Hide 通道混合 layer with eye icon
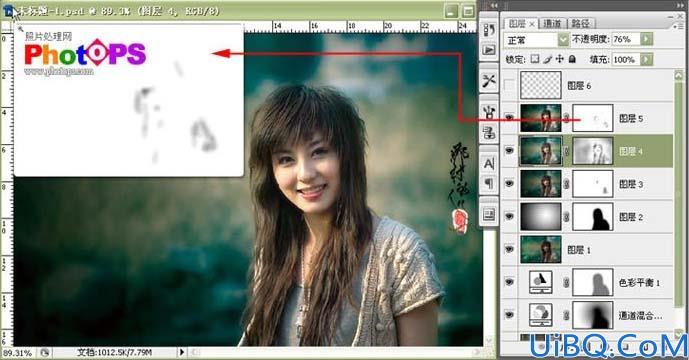 coord(509,315)
